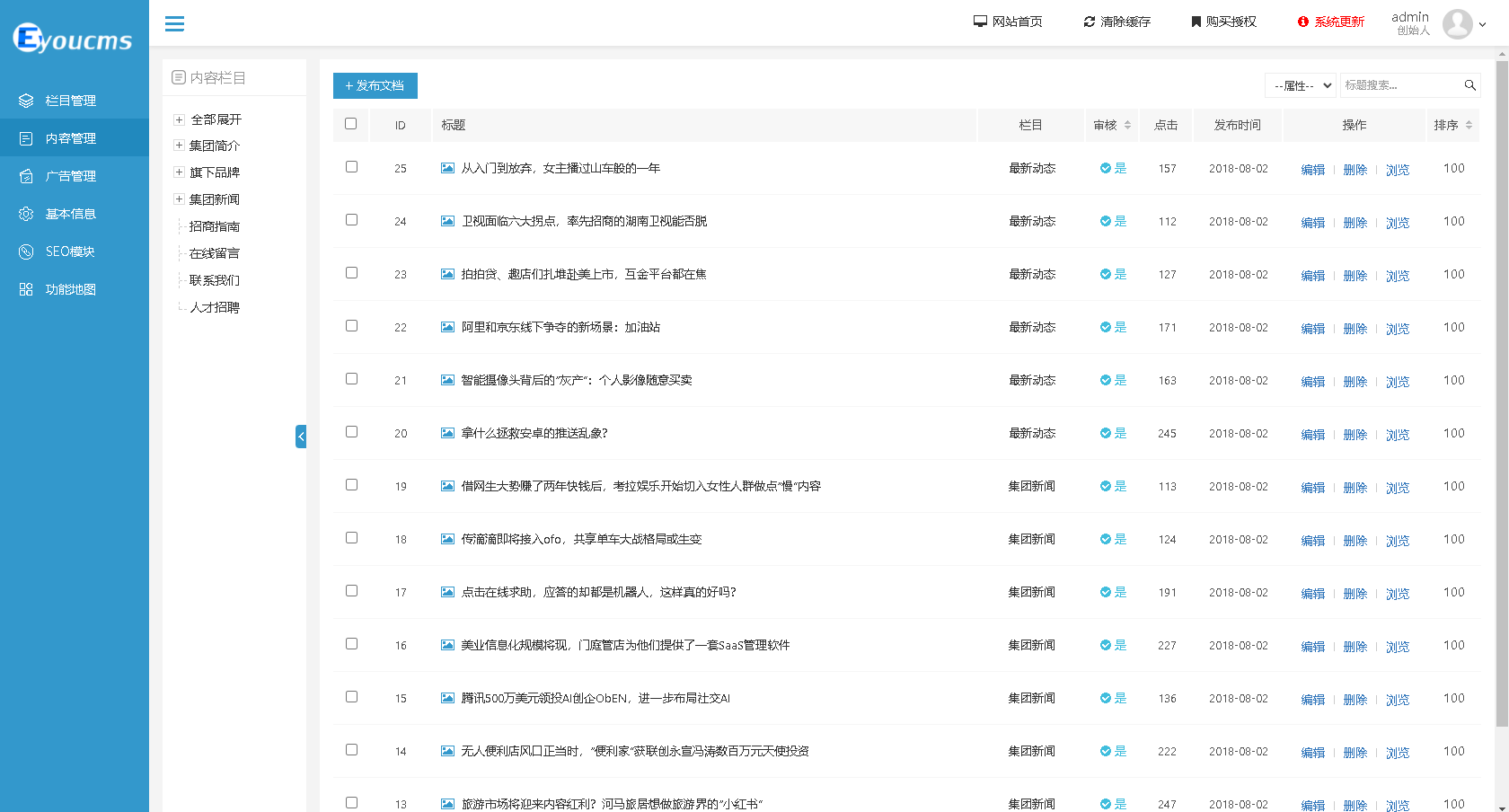Select 招商指南 in the column tree
Viewport: 1509px width, 812px height.
pos(215,226)
